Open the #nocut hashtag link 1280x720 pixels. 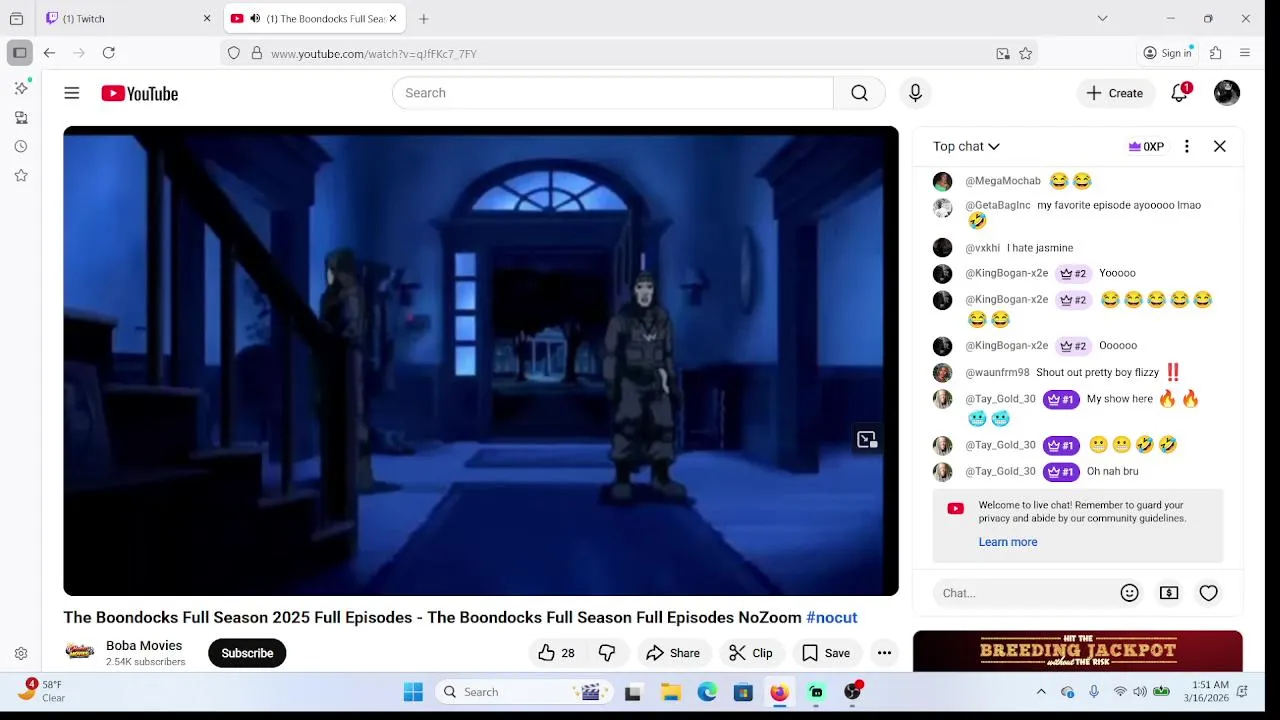click(x=832, y=617)
